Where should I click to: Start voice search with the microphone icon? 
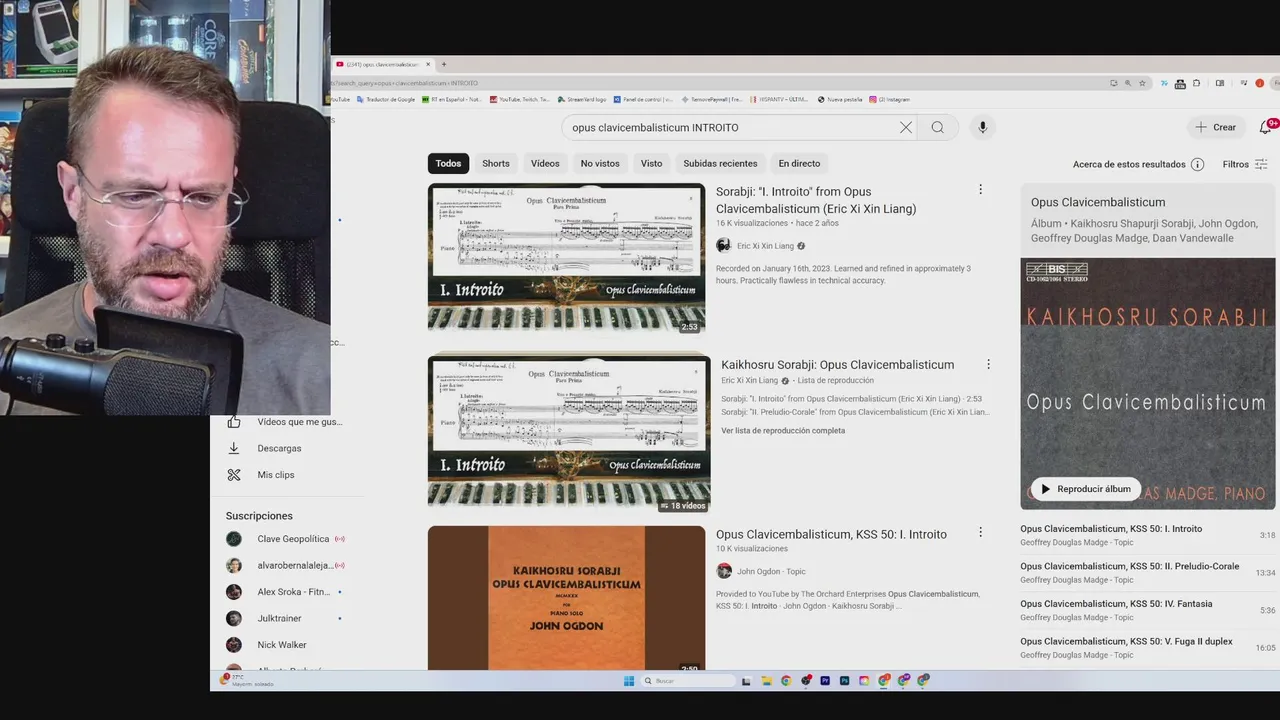tap(983, 127)
